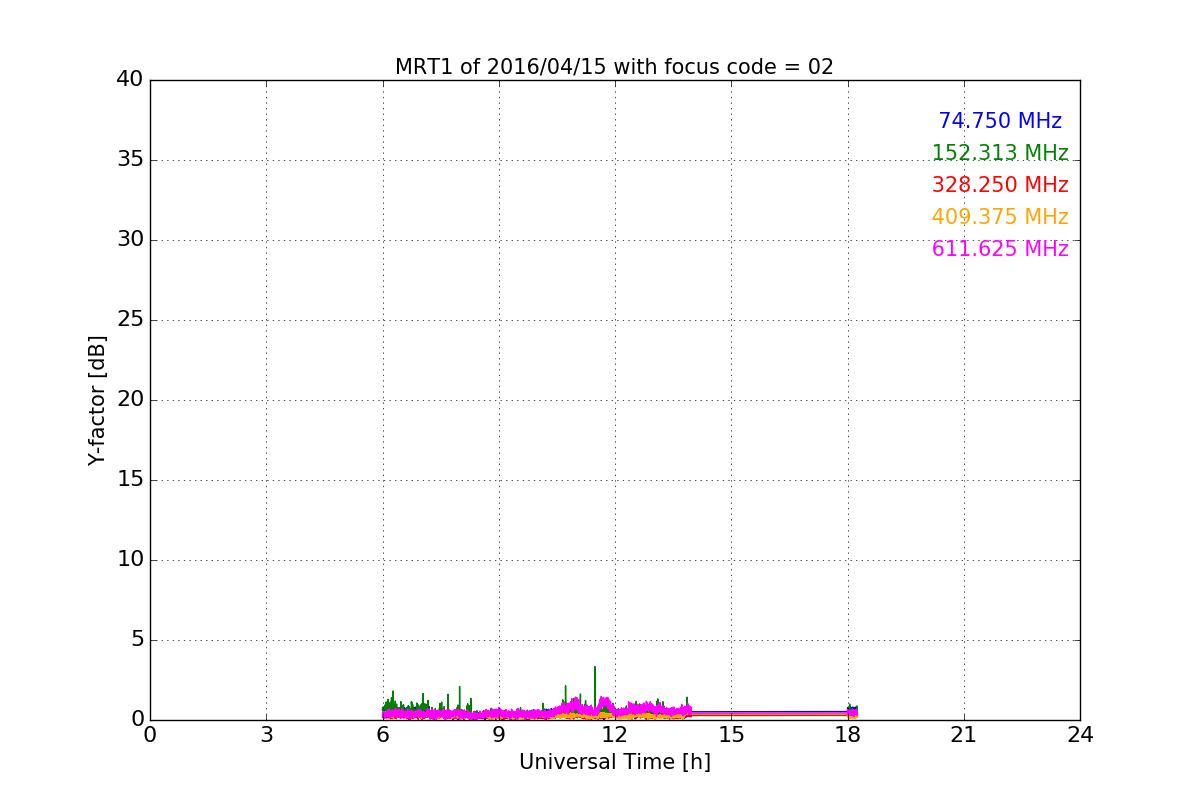1200x800 pixels.
Task: Click the x-axis tick label 24
Action: pos(1080,735)
